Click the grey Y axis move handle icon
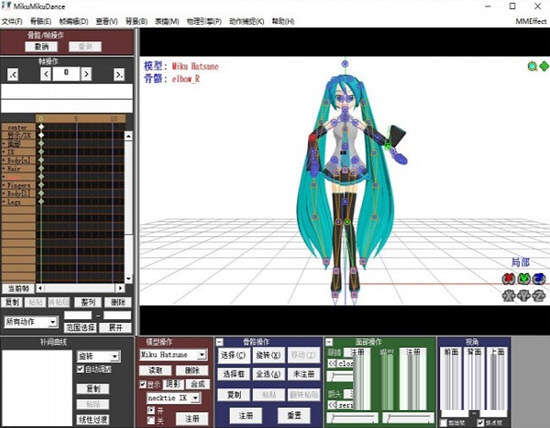The image size is (550, 428). point(524,296)
